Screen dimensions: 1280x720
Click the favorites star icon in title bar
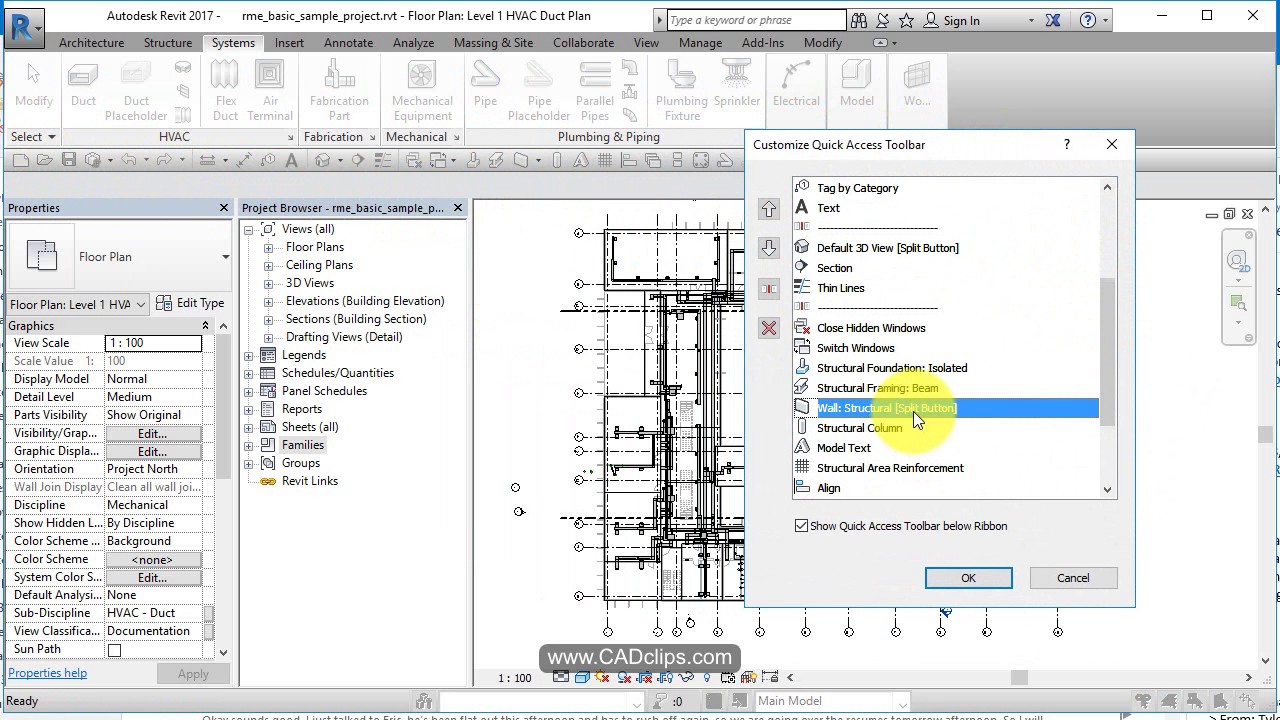click(906, 20)
